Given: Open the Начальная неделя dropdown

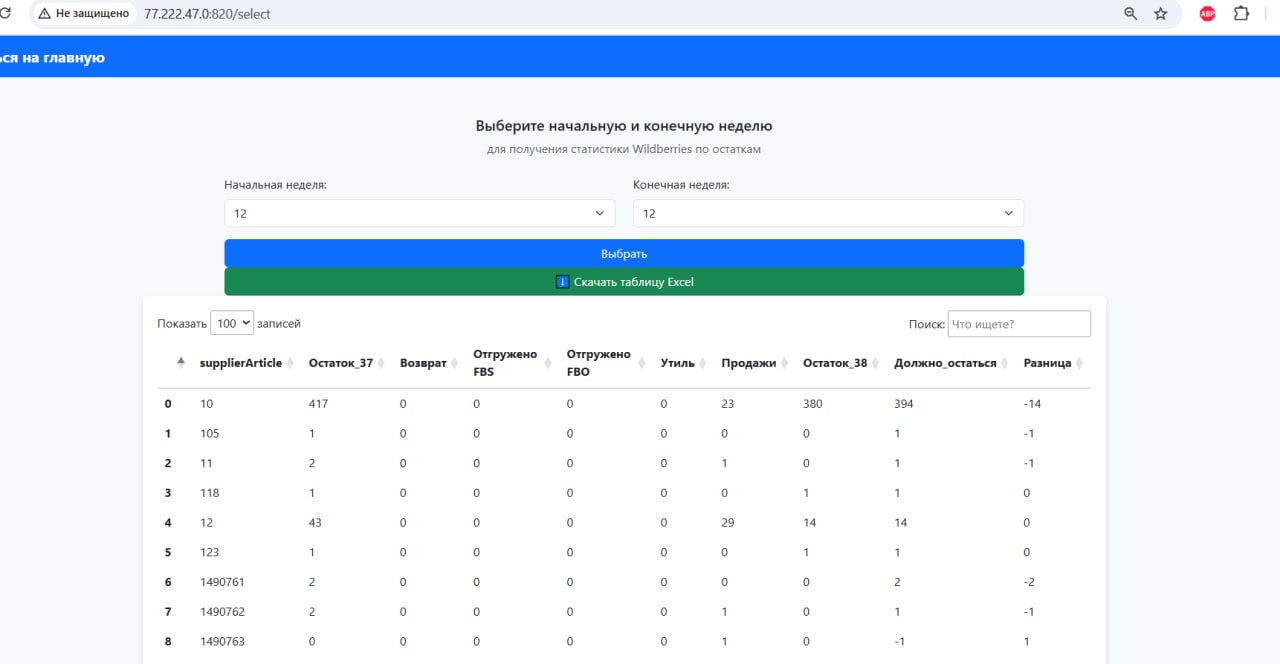Looking at the screenshot, I should (x=419, y=212).
